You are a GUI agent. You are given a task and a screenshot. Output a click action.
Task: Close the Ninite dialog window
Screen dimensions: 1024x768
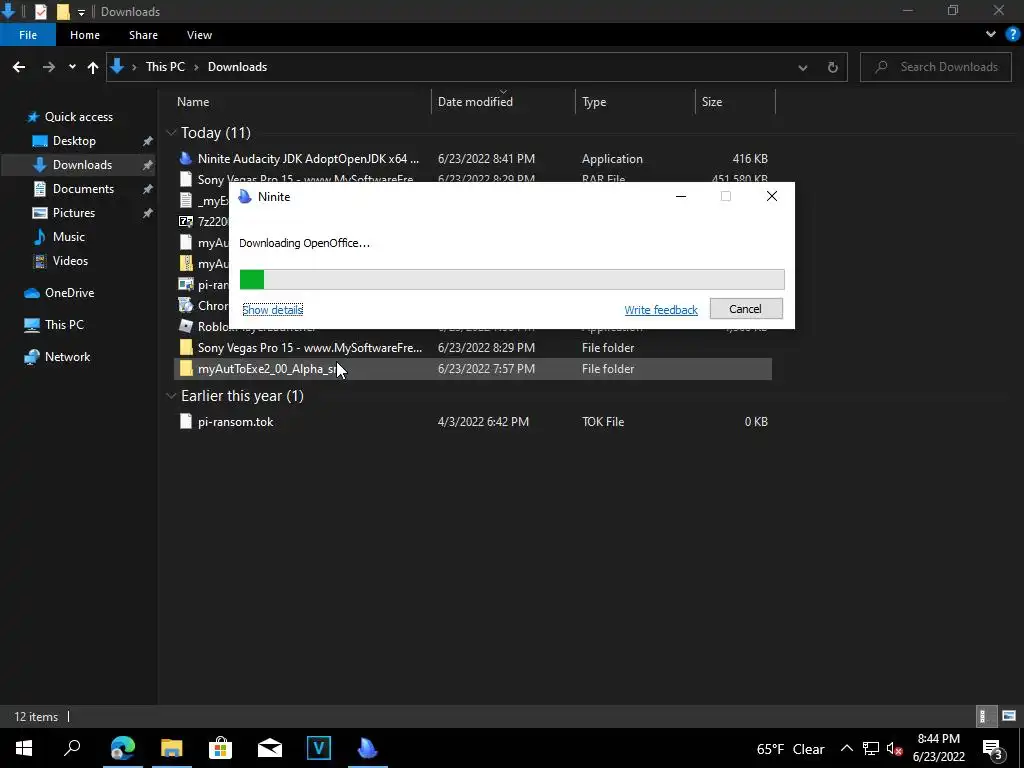[771, 197]
